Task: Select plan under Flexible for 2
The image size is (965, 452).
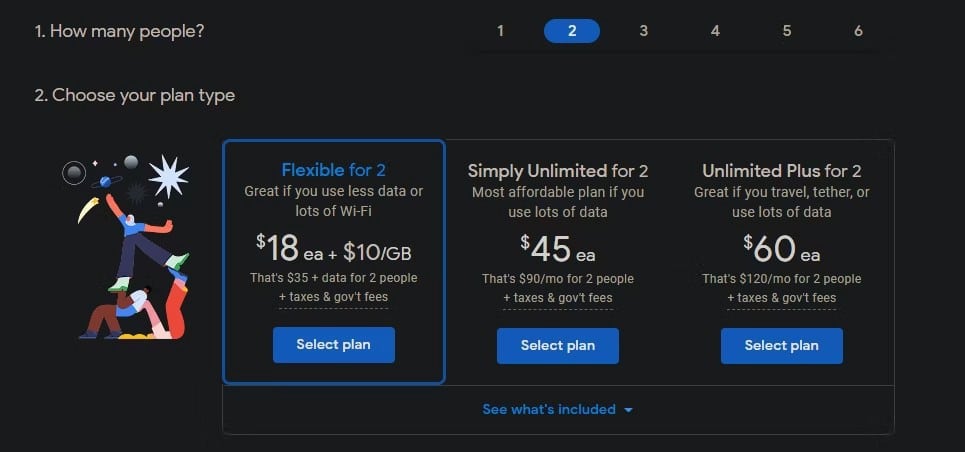Action: 334,345
